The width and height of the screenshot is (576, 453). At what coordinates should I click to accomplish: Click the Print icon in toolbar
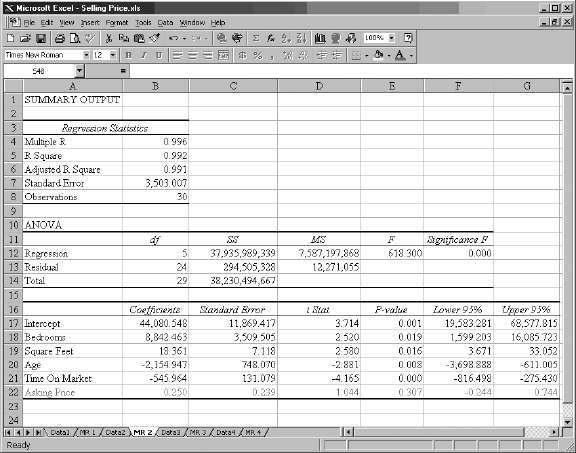(x=60, y=38)
